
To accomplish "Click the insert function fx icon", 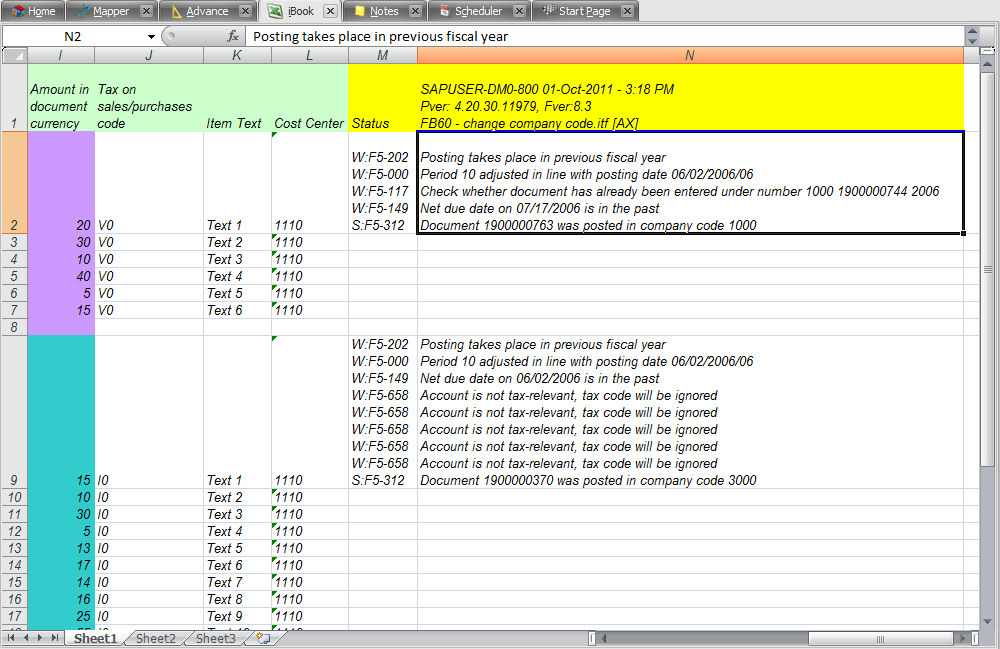I will click(x=232, y=36).
